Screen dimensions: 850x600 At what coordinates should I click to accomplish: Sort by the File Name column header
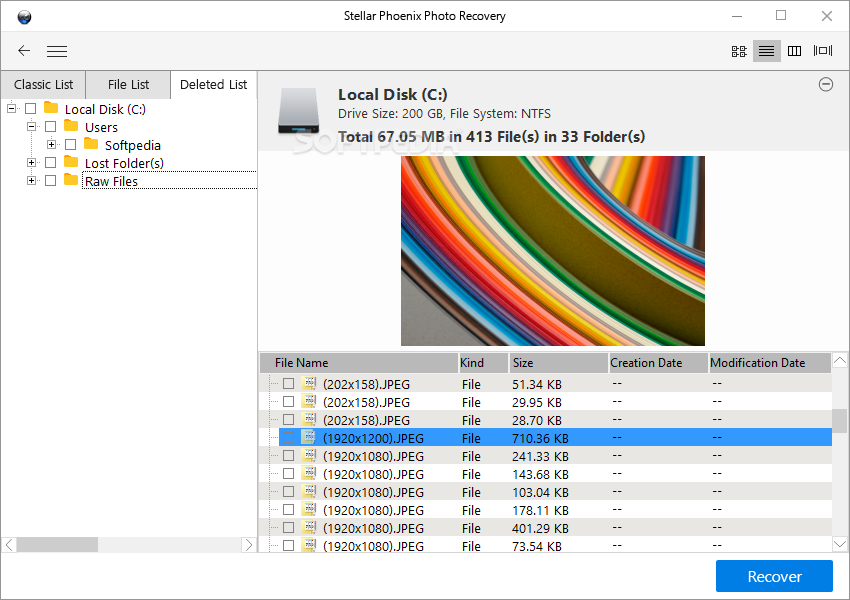[359, 363]
